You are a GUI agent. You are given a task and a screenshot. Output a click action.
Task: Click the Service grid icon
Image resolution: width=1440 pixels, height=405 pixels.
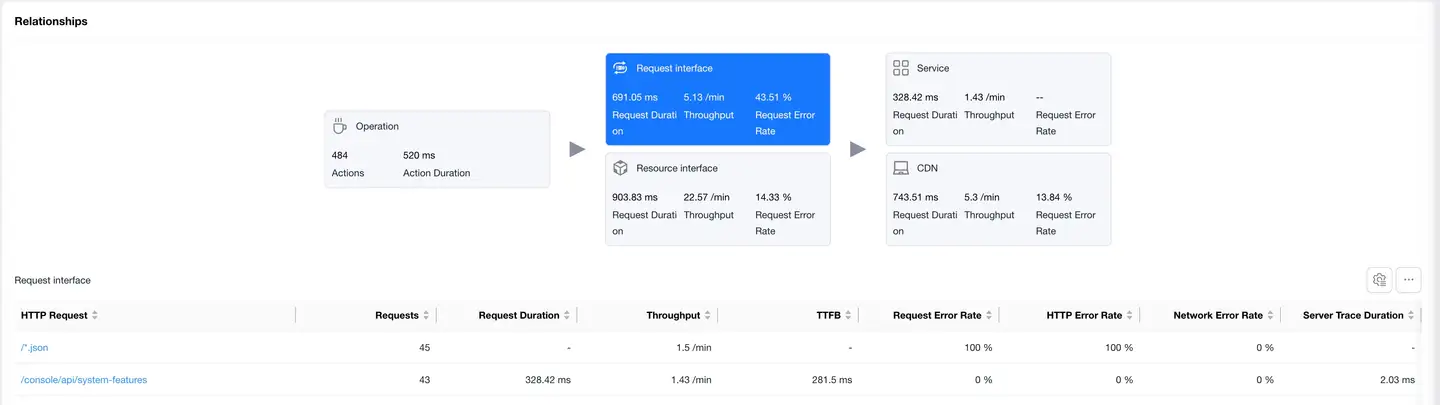[900, 68]
